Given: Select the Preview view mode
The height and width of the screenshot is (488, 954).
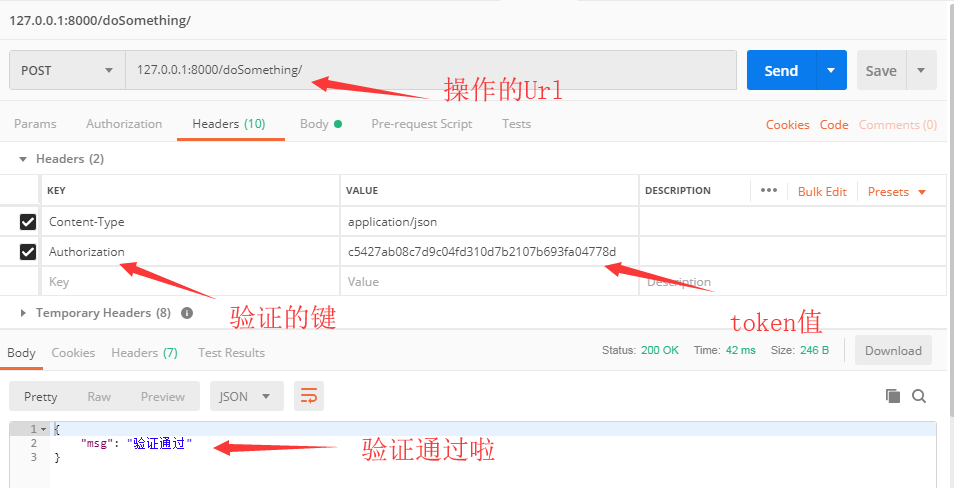Looking at the screenshot, I should [x=162, y=397].
